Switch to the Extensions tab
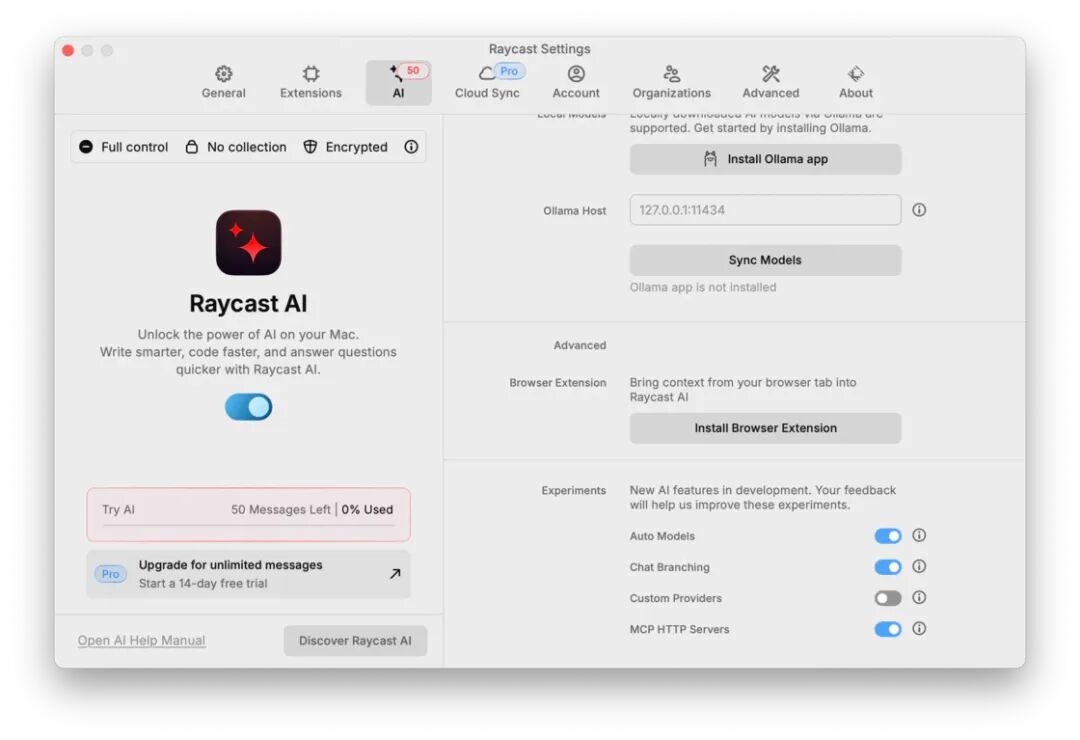Image resolution: width=1080 pixels, height=740 pixels. click(x=311, y=83)
